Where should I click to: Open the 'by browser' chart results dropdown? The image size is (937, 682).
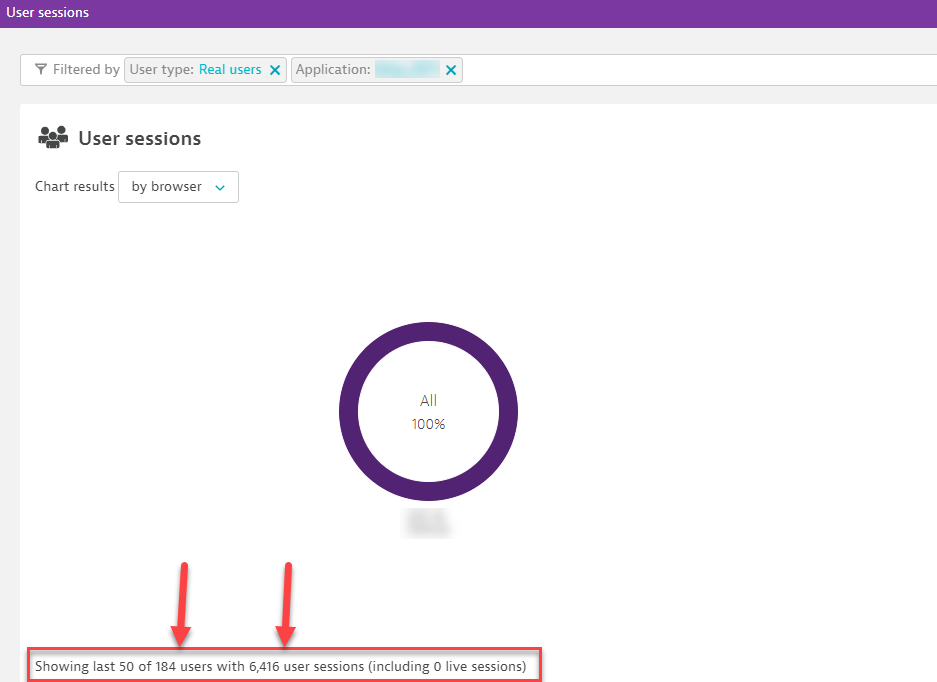178,187
